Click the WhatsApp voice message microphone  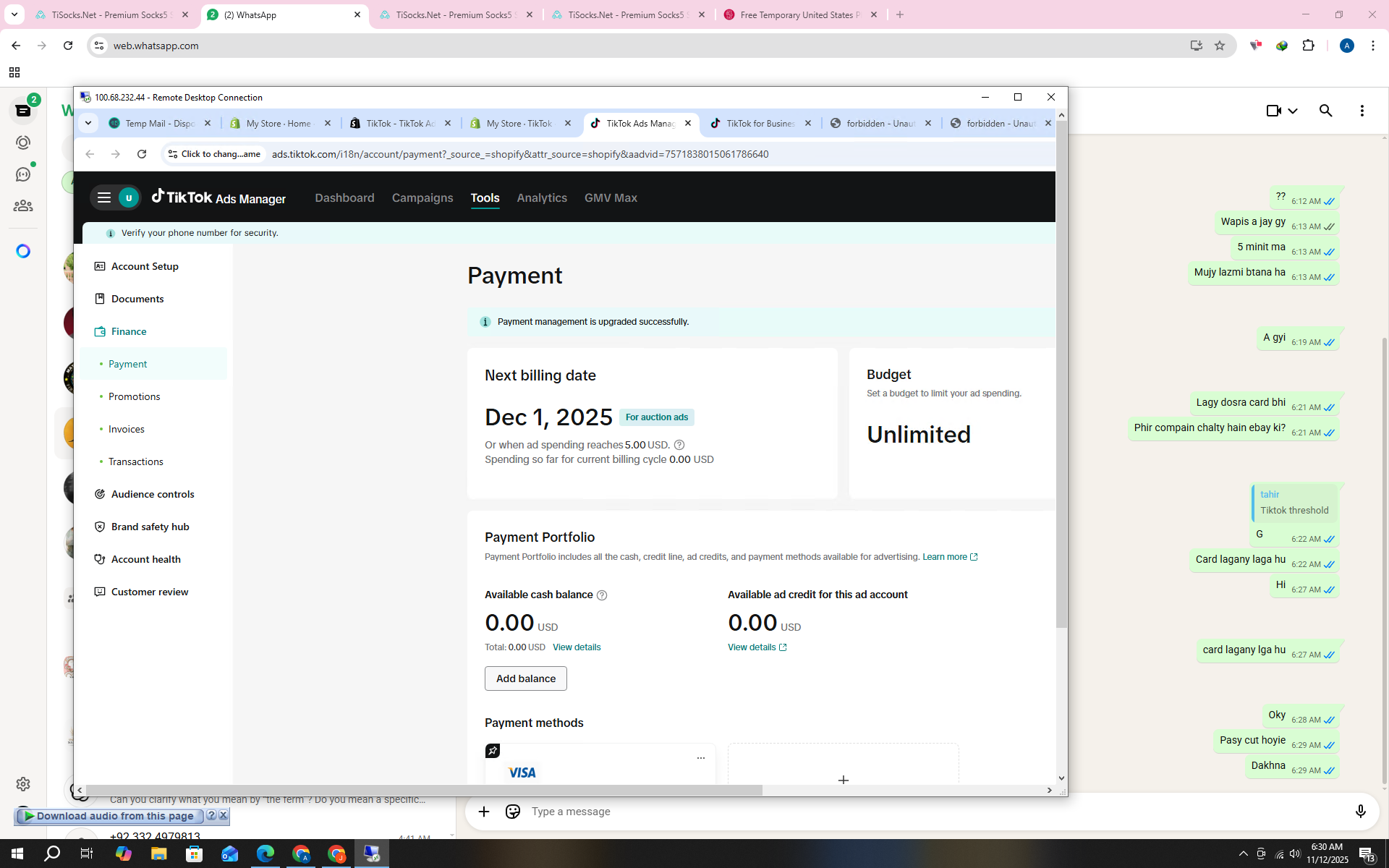tap(1360, 812)
